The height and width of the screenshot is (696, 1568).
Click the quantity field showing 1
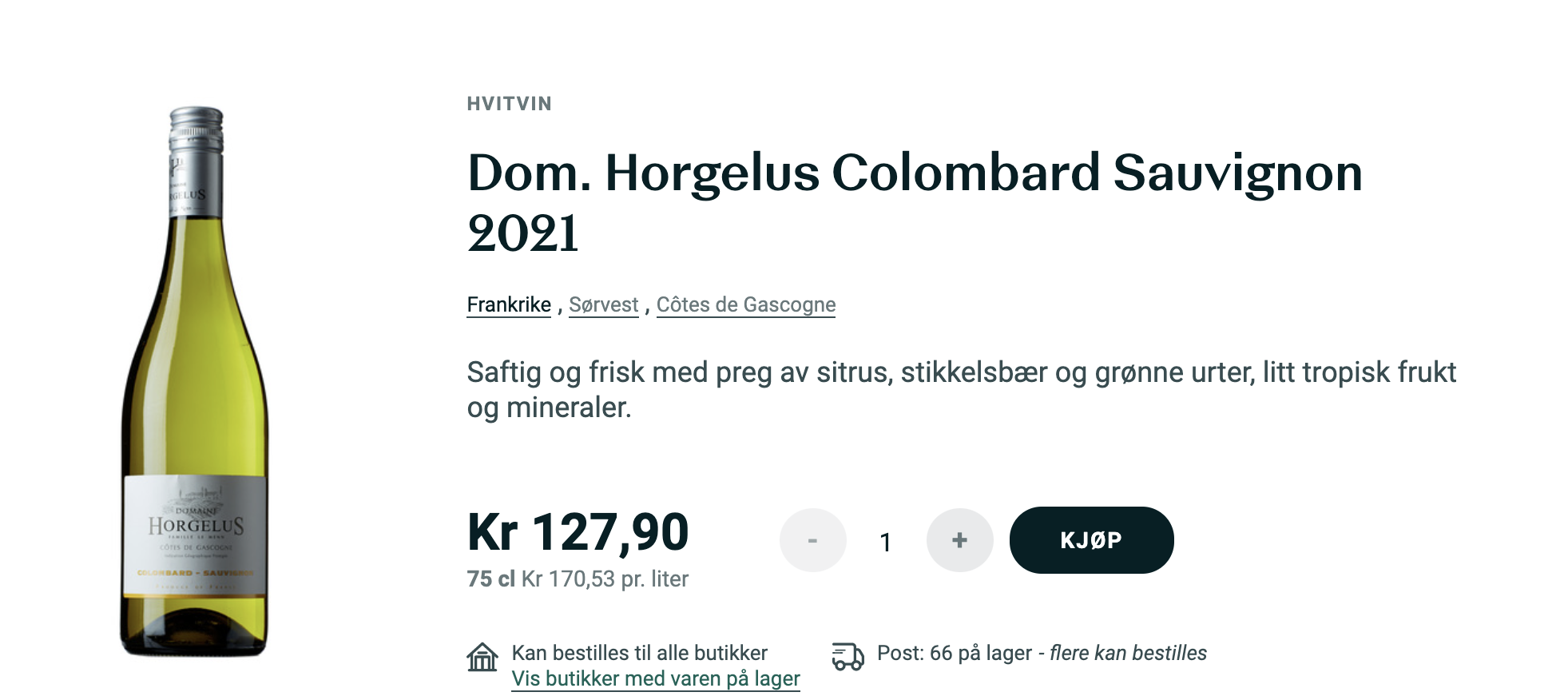click(x=885, y=543)
